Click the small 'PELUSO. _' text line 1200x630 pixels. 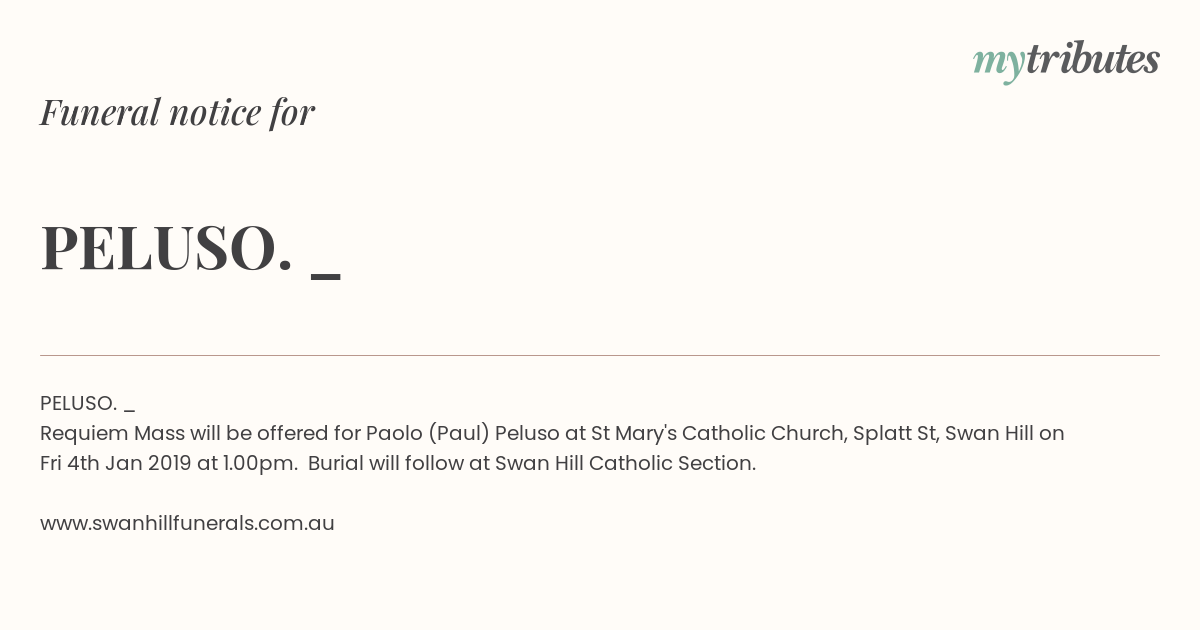[87, 404]
